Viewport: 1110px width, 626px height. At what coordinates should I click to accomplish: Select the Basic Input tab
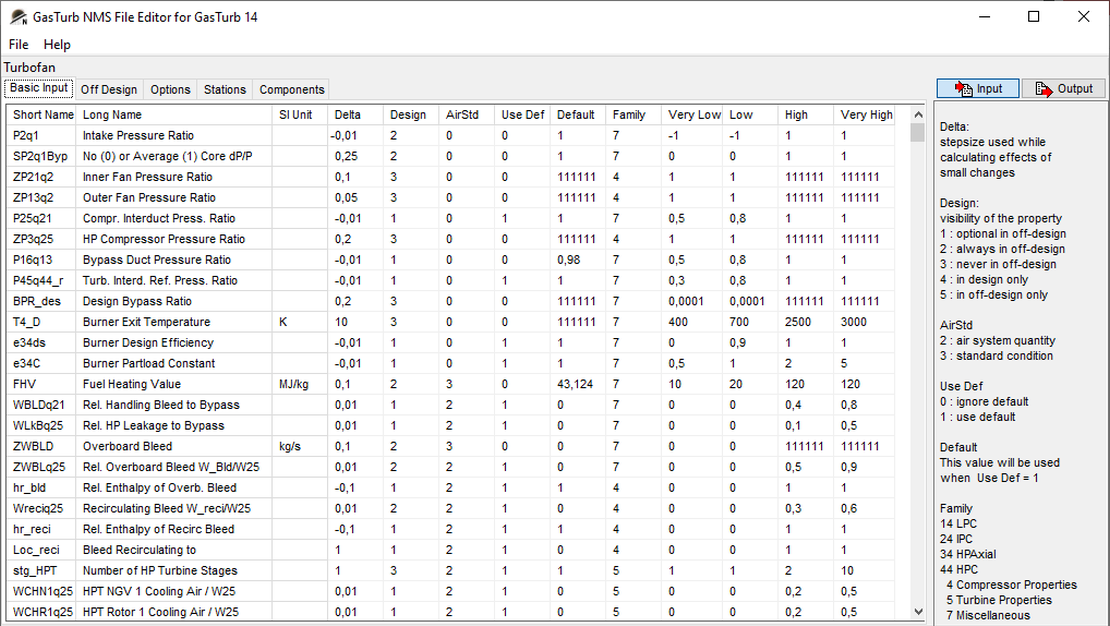click(39, 88)
